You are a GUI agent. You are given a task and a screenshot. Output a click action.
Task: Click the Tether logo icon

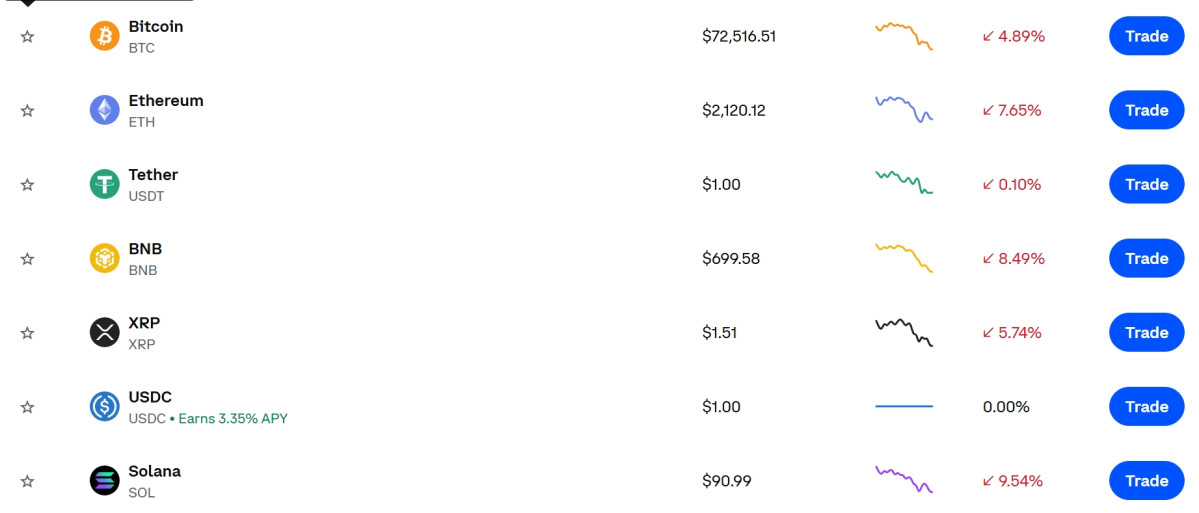pyautogui.click(x=105, y=185)
